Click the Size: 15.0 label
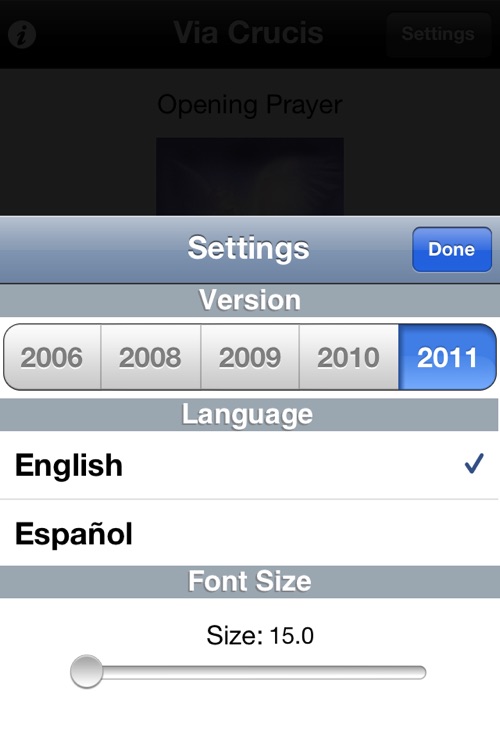This screenshot has width=500, height=750. tap(260, 635)
